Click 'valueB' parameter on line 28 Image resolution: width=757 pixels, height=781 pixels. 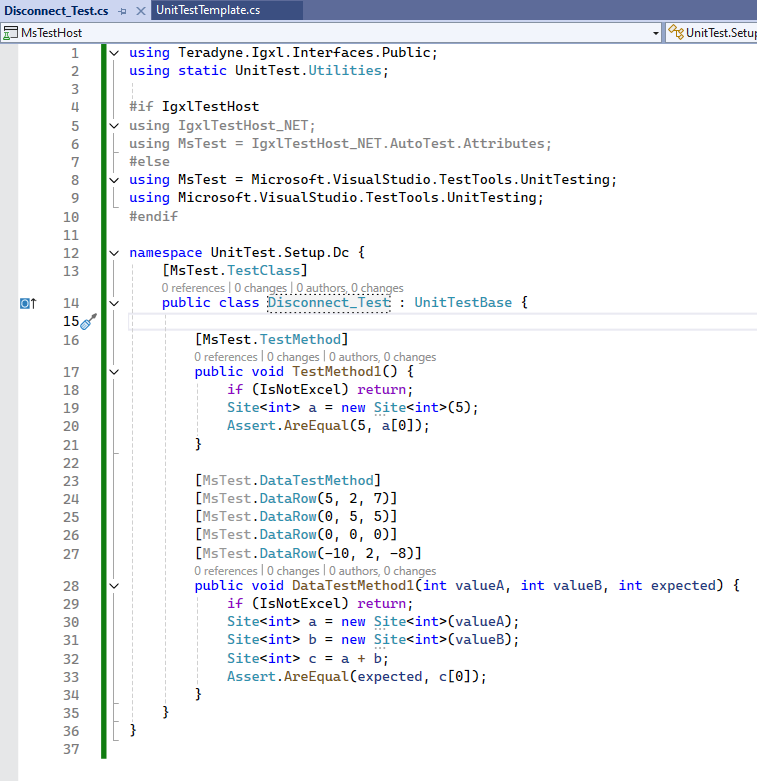coord(578,586)
